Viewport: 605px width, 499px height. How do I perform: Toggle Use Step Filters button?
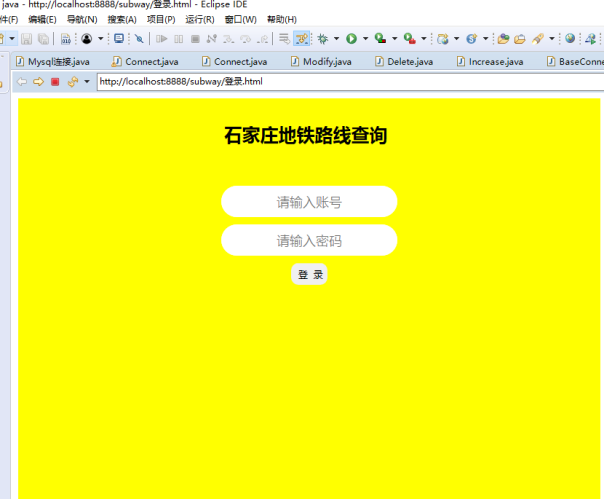pyautogui.click(x=301, y=39)
